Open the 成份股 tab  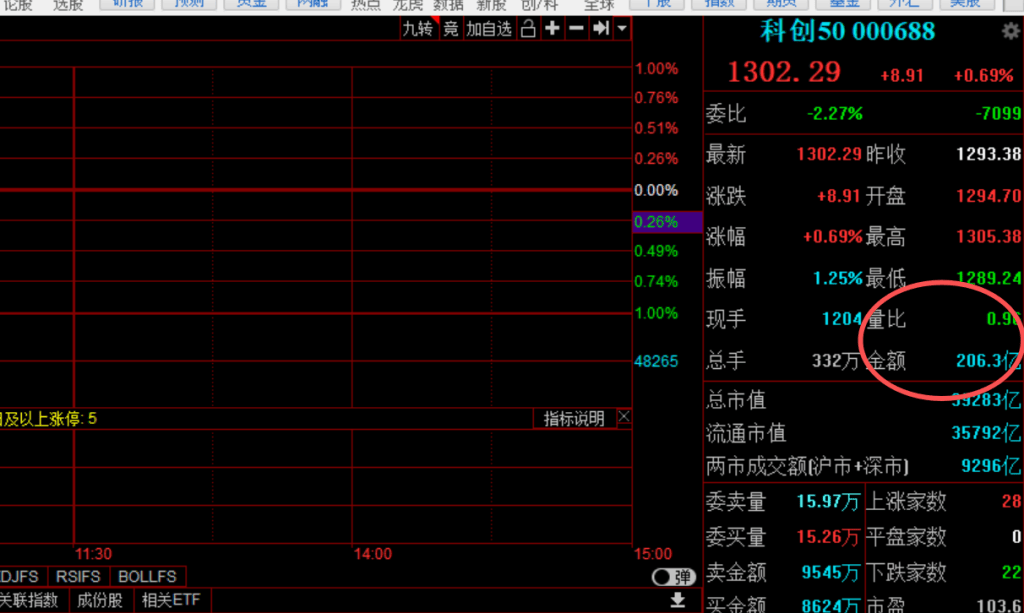(100, 601)
